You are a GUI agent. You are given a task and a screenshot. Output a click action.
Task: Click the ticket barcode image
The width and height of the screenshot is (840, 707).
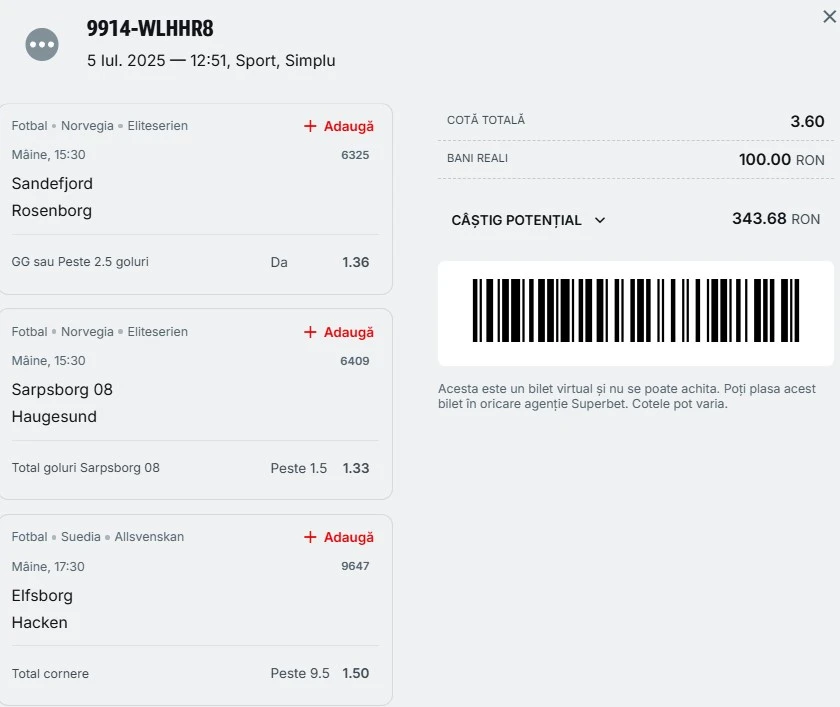point(635,310)
